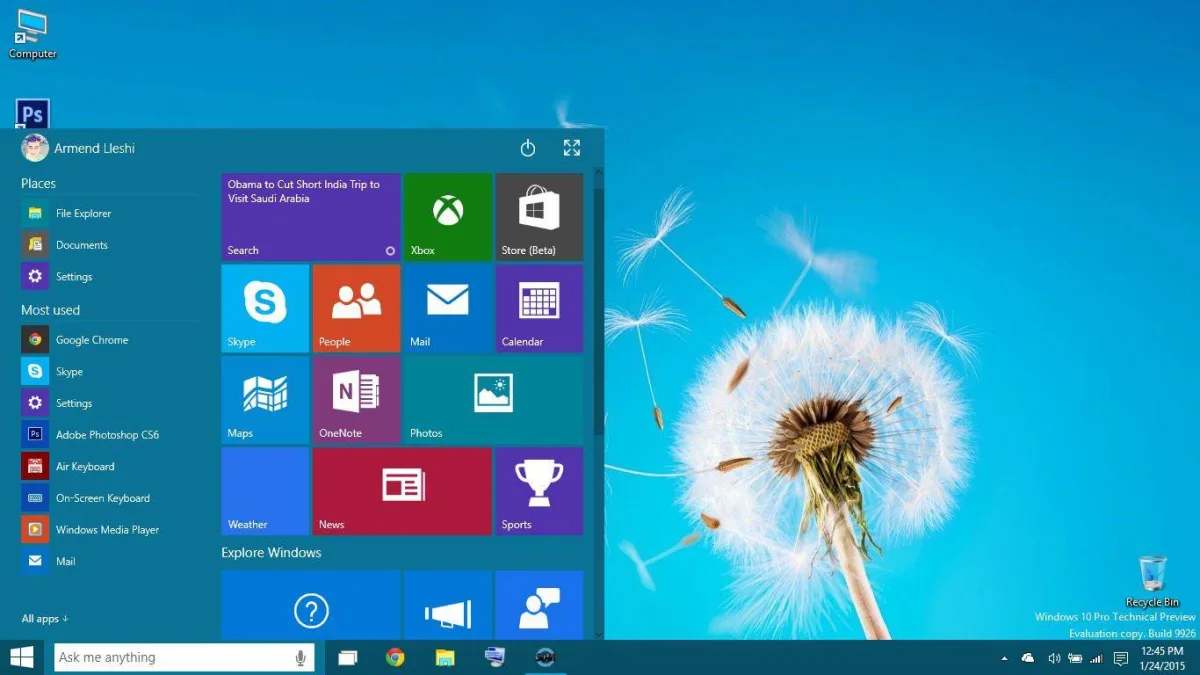Show hidden icons in the system tray
The height and width of the screenshot is (675, 1200).
point(1004,658)
